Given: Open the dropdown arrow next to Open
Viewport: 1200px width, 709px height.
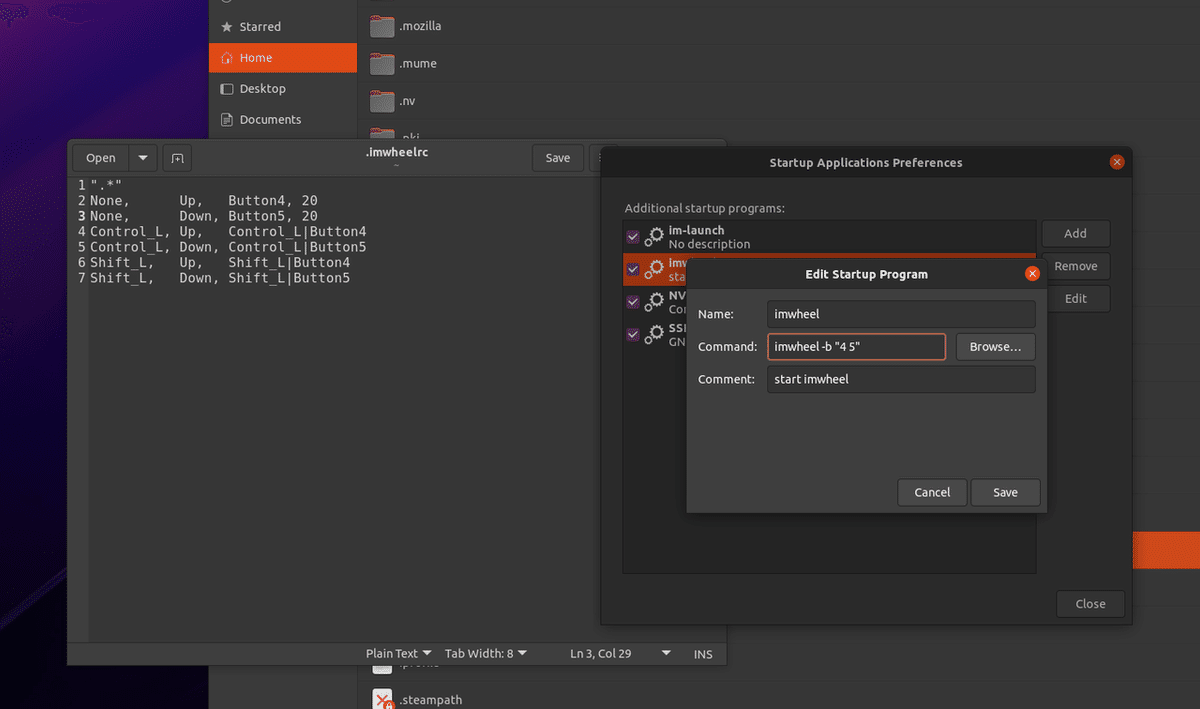Looking at the screenshot, I should point(141,157).
